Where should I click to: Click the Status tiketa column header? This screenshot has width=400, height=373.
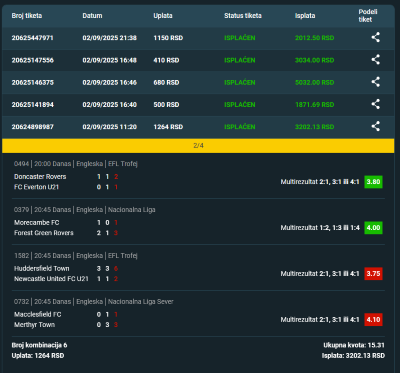click(243, 16)
